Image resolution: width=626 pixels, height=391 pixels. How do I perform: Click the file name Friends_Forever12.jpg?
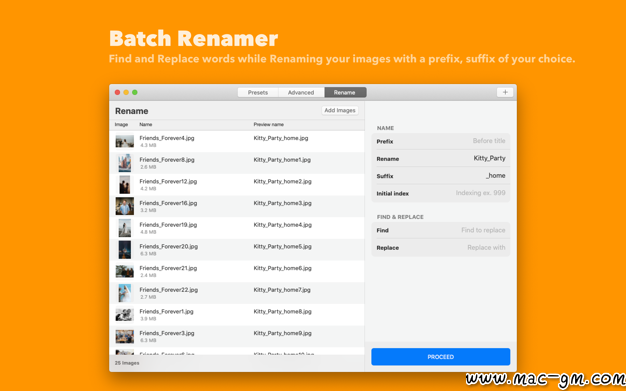pos(168,181)
